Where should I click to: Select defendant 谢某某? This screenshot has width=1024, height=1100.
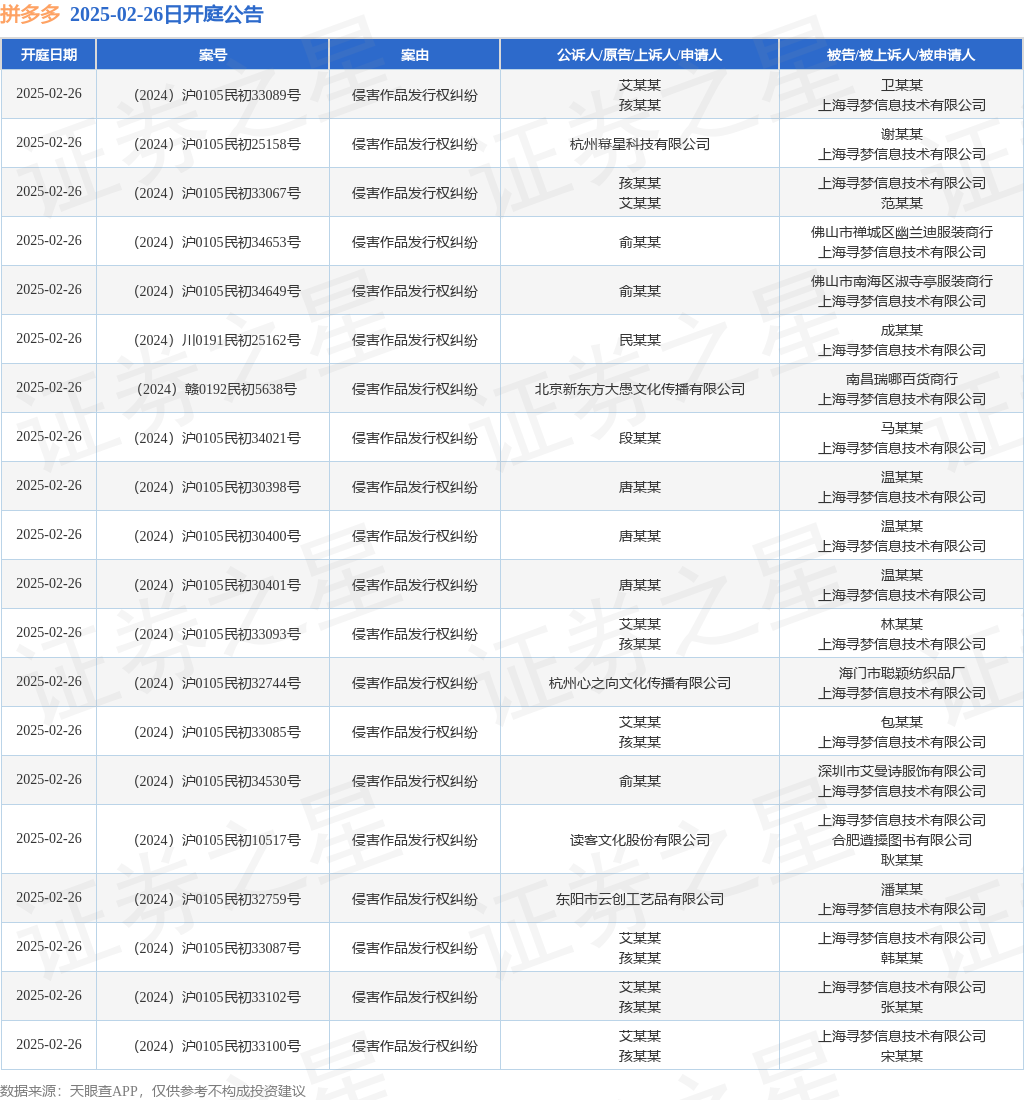pos(902,135)
